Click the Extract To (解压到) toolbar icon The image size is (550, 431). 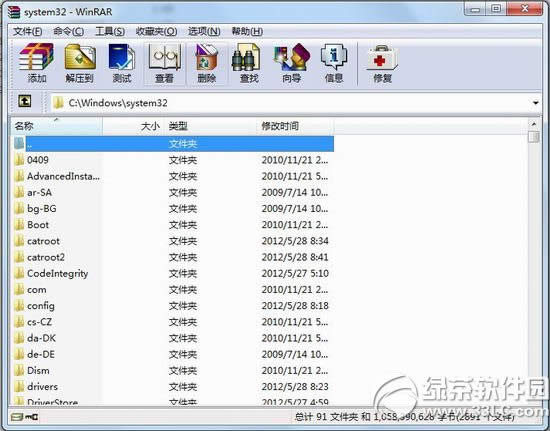[x=80, y=57]
